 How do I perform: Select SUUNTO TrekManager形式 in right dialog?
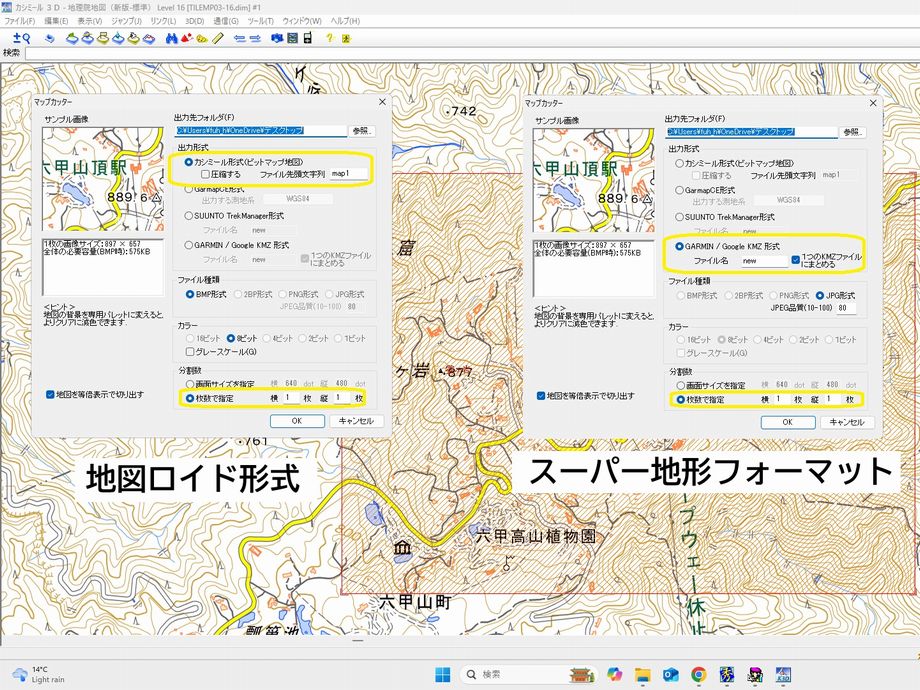pos(680,216)
